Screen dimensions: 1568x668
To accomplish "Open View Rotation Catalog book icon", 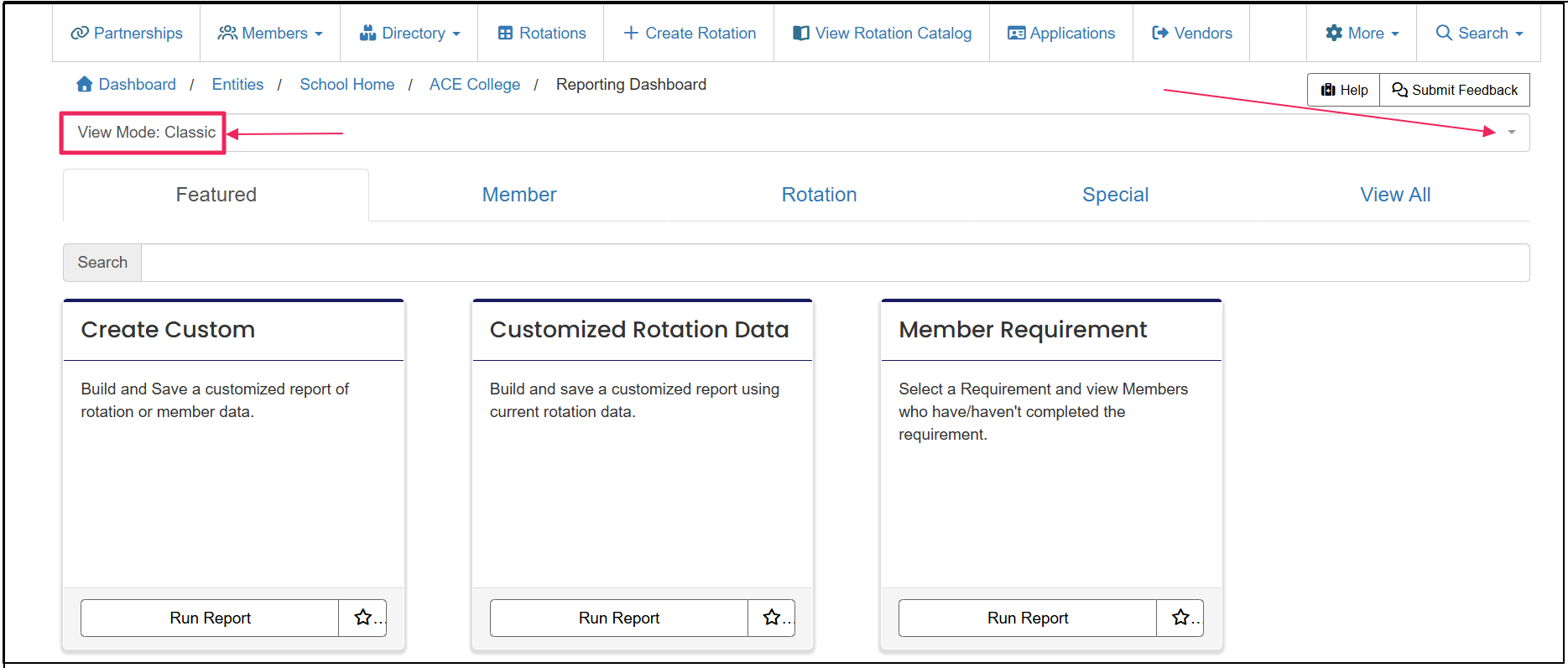I will pyautogui.click(x=801, y=34).
